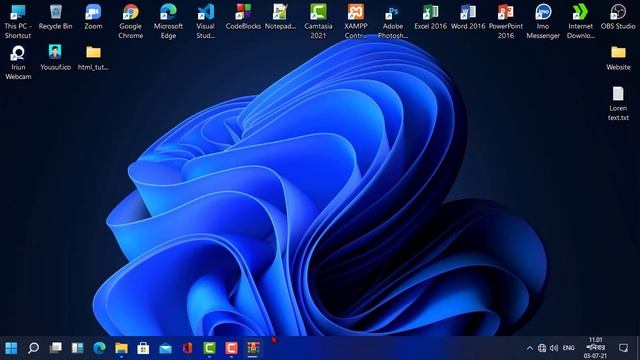Select the Zoom desktop shortcut
Screen dimensions: 640x360
pos(93,17)
